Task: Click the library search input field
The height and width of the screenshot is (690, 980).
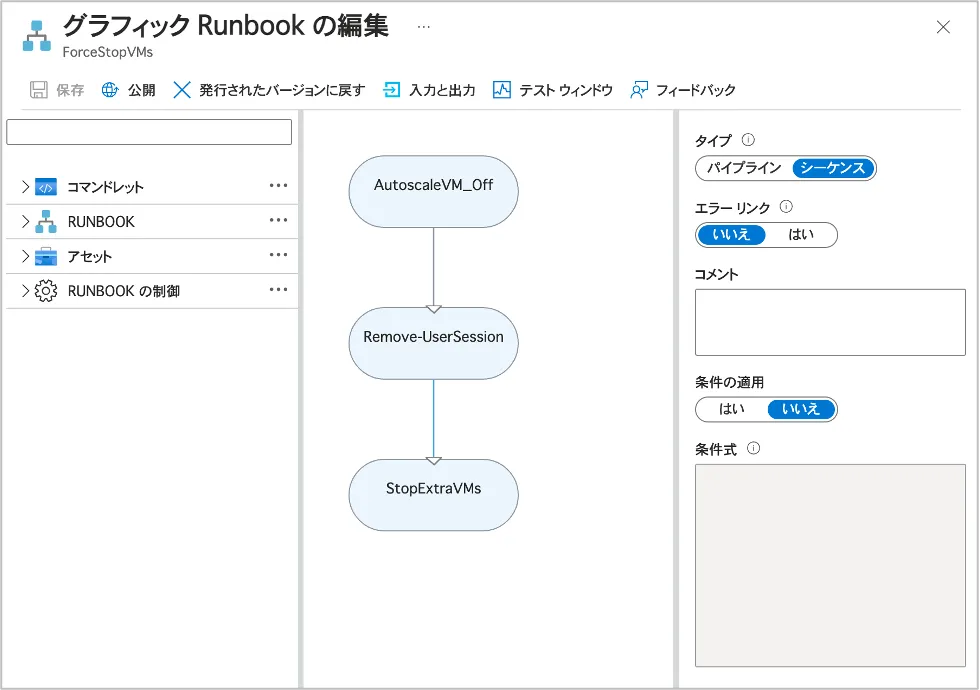Action: pos(149,132)
